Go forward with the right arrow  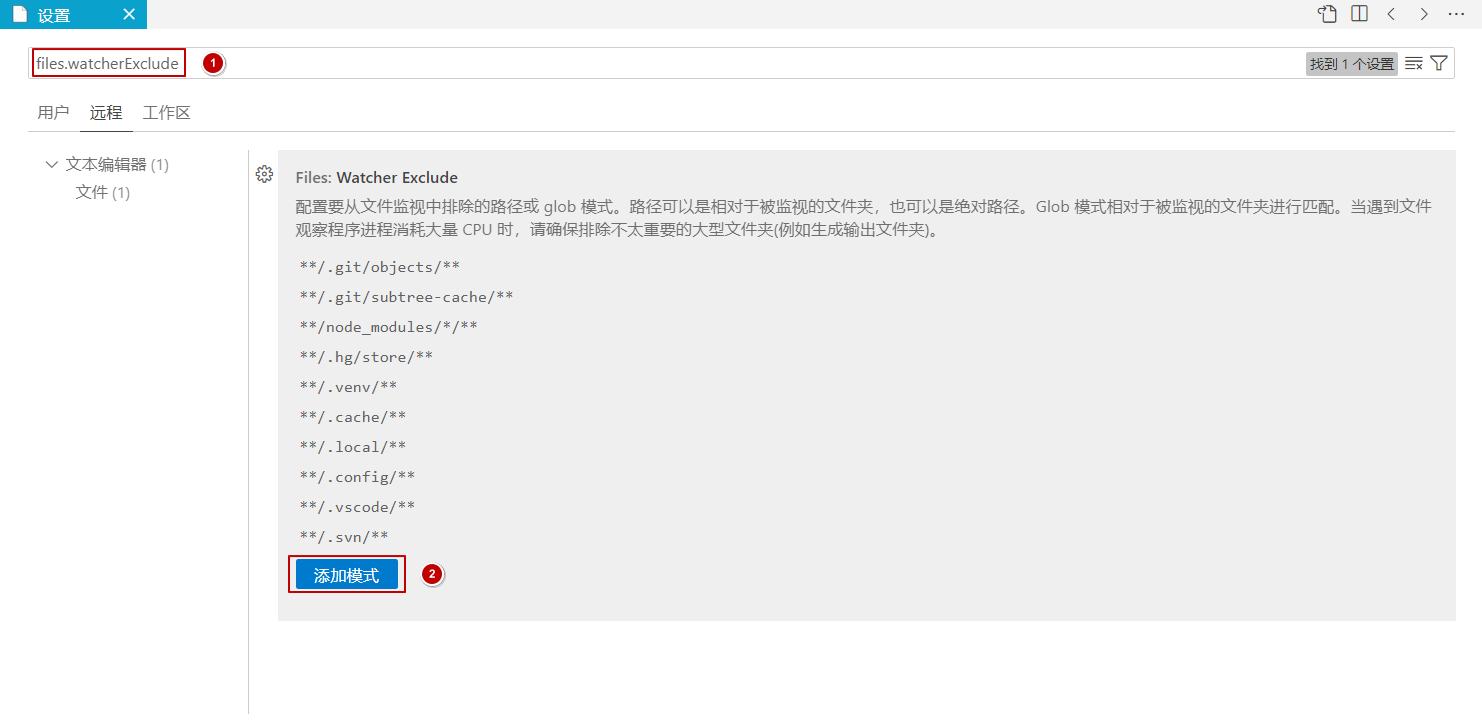coord(1423,14)
